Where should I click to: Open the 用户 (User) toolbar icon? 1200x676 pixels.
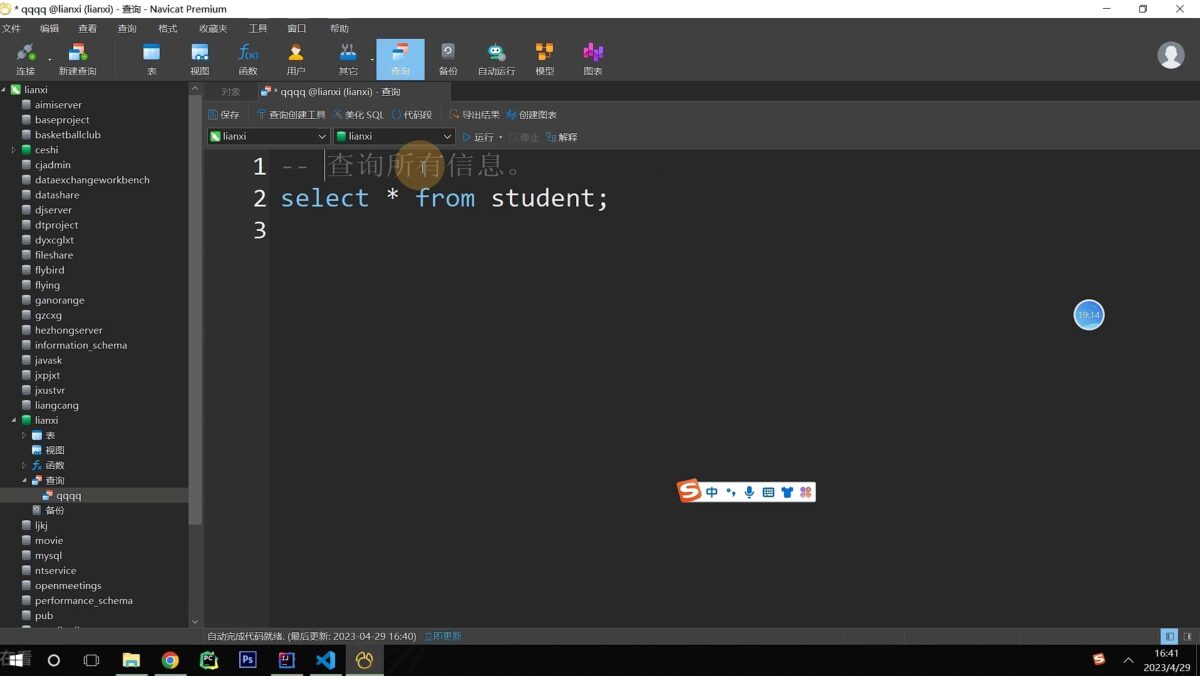(296, 59)
